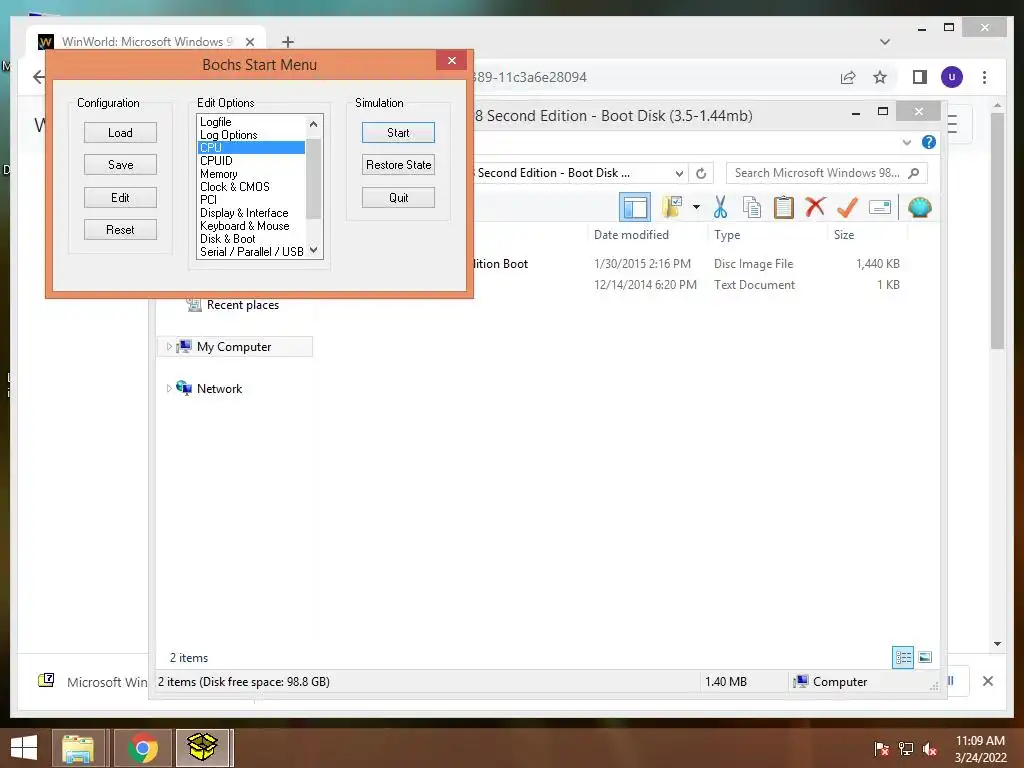
Task: Reset the Bochs configuration
Action: (120, 229)
